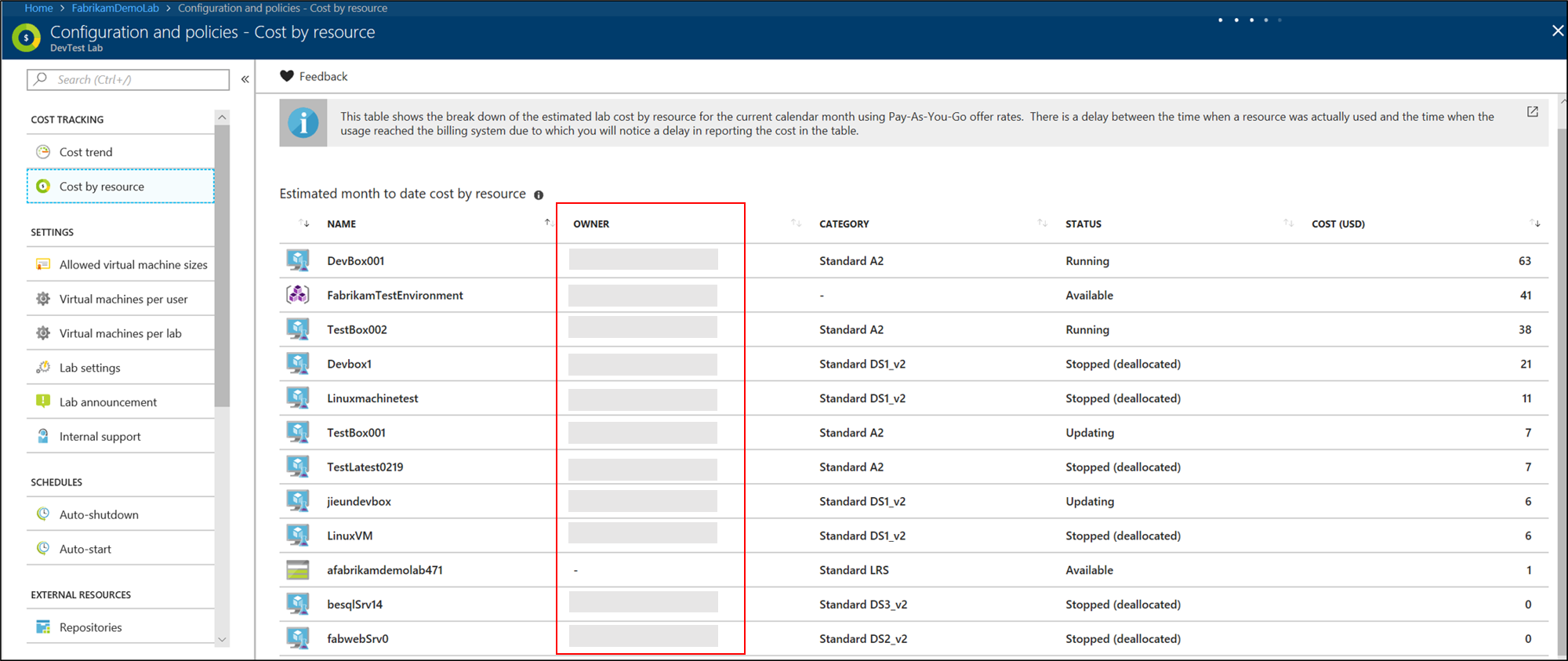Open Virtual machines per user settings
The height and width of the screenshot is (661, 1568).
pos(121,300)
